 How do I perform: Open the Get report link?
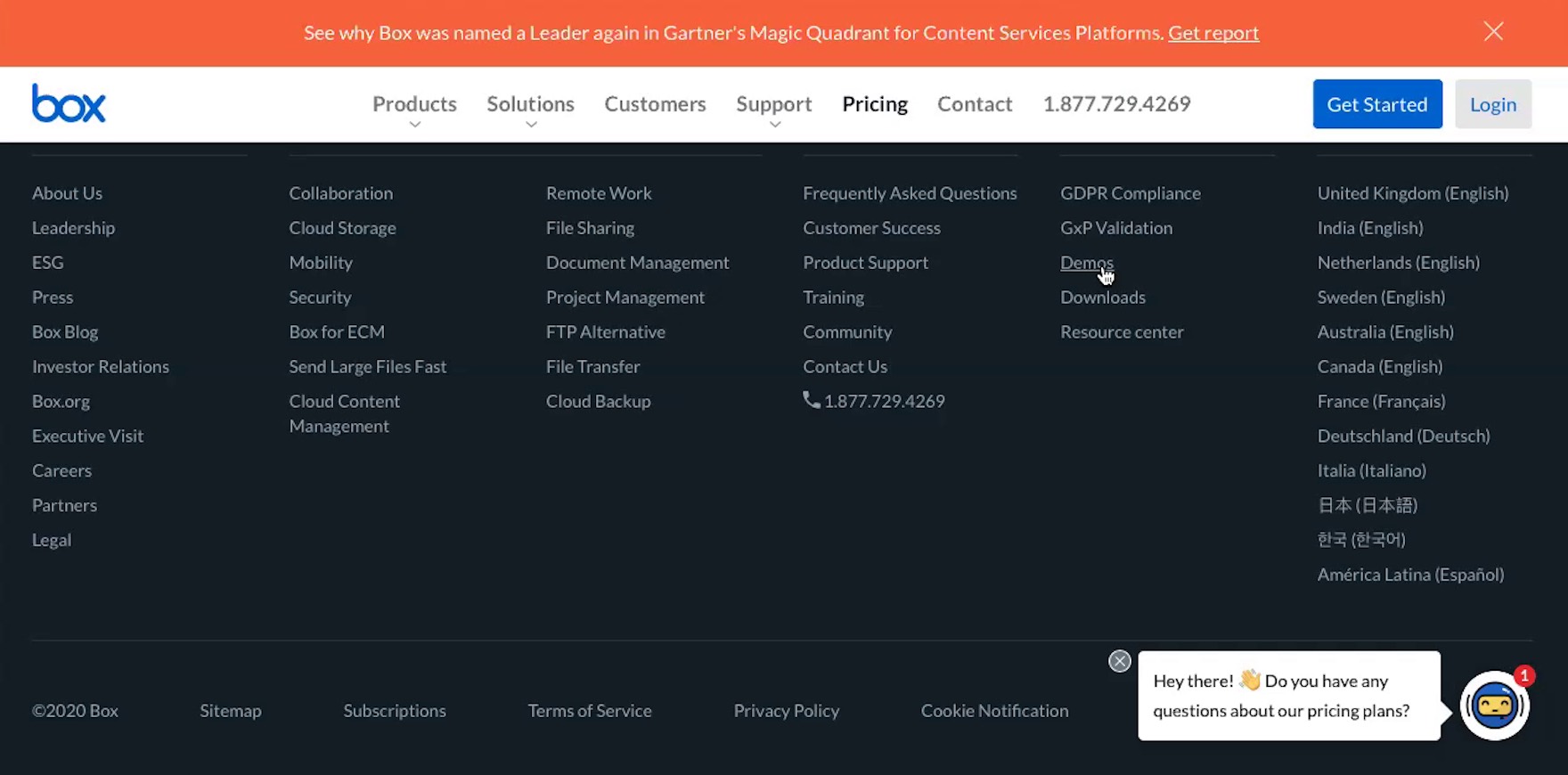[x=1213, y=33]
